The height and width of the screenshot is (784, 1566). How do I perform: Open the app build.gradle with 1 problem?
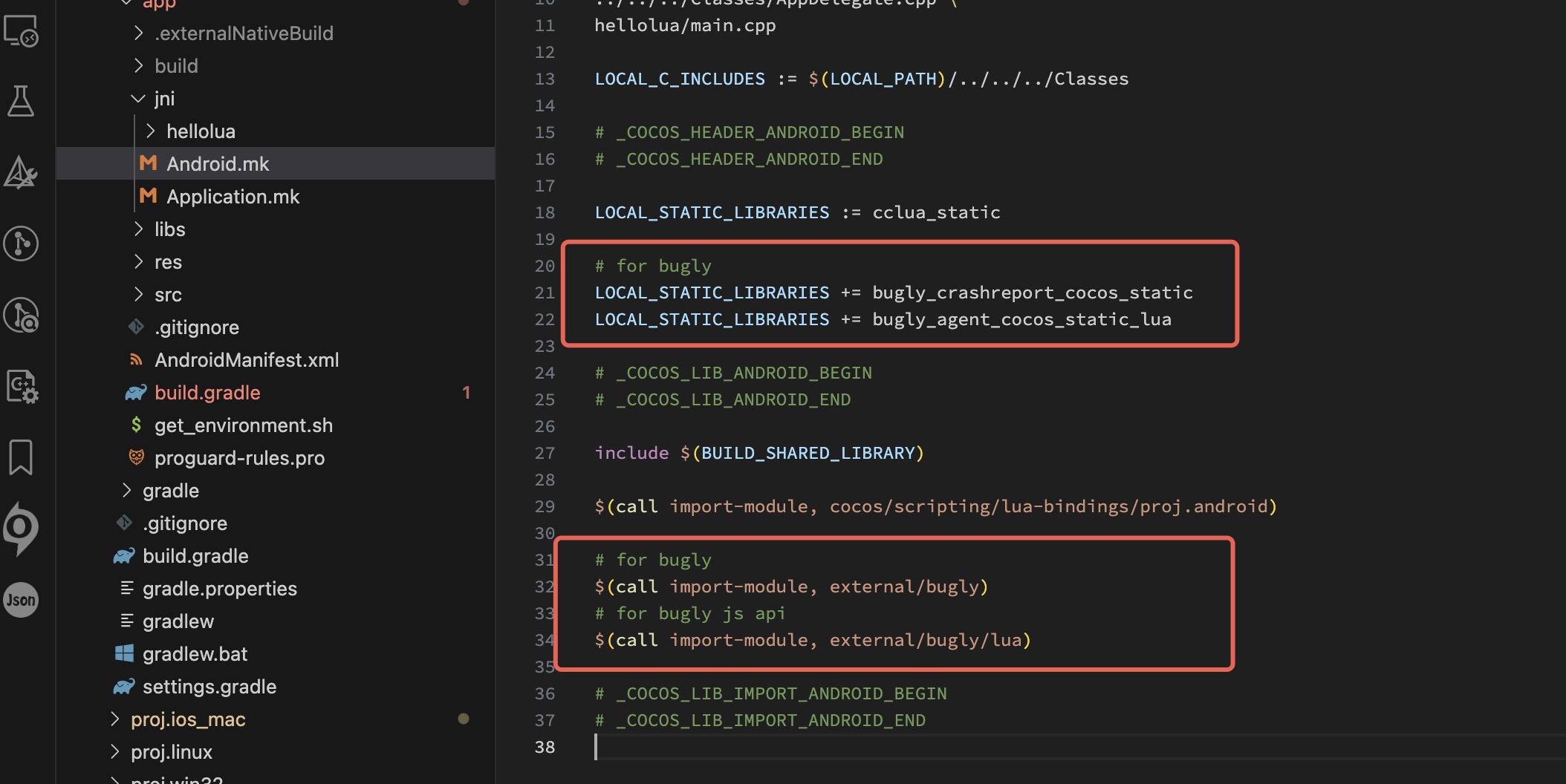pos(276,392)
